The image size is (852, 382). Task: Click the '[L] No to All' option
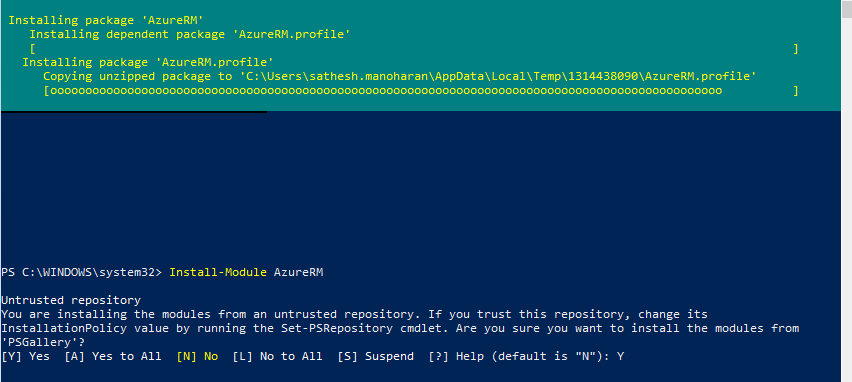pyautogui.click(x=277, y=356)
